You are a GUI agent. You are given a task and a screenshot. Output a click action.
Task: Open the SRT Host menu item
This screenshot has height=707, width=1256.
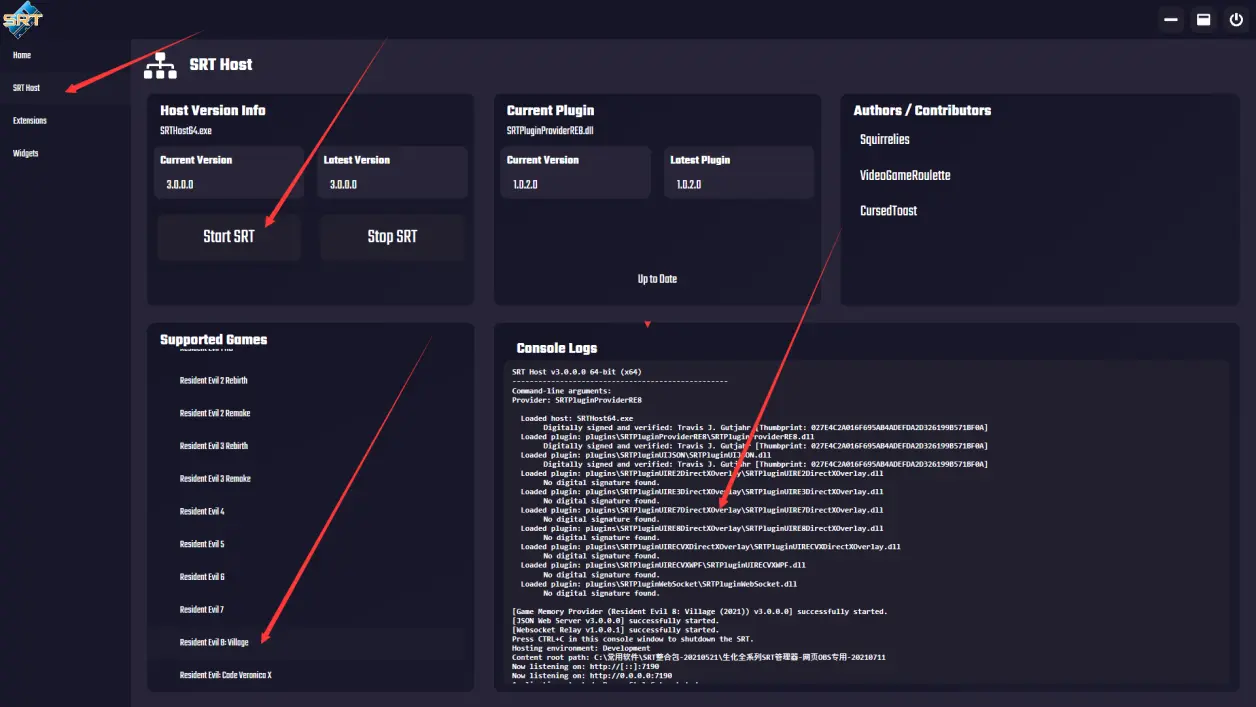(x=26, y=88)
